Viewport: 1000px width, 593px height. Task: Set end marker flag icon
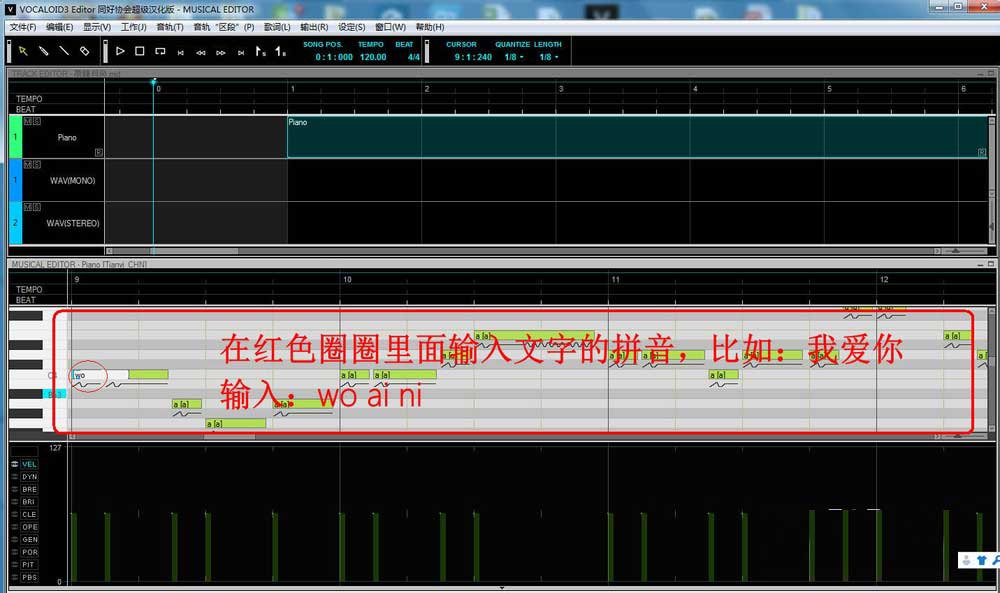coord(280,51)
